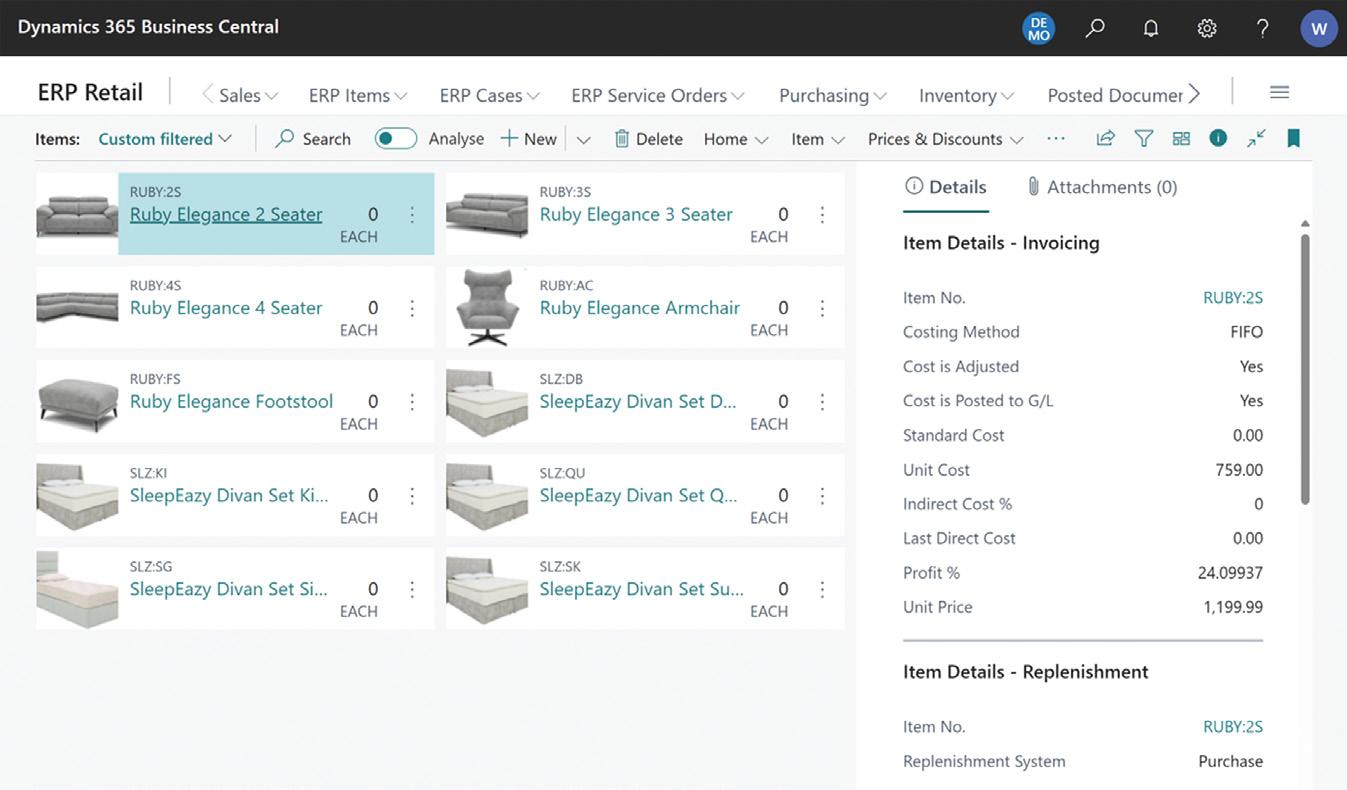This screenshot has height=790, width=1347.
Task: Open the W user account avatar
Action: [x=1319, y=28]
